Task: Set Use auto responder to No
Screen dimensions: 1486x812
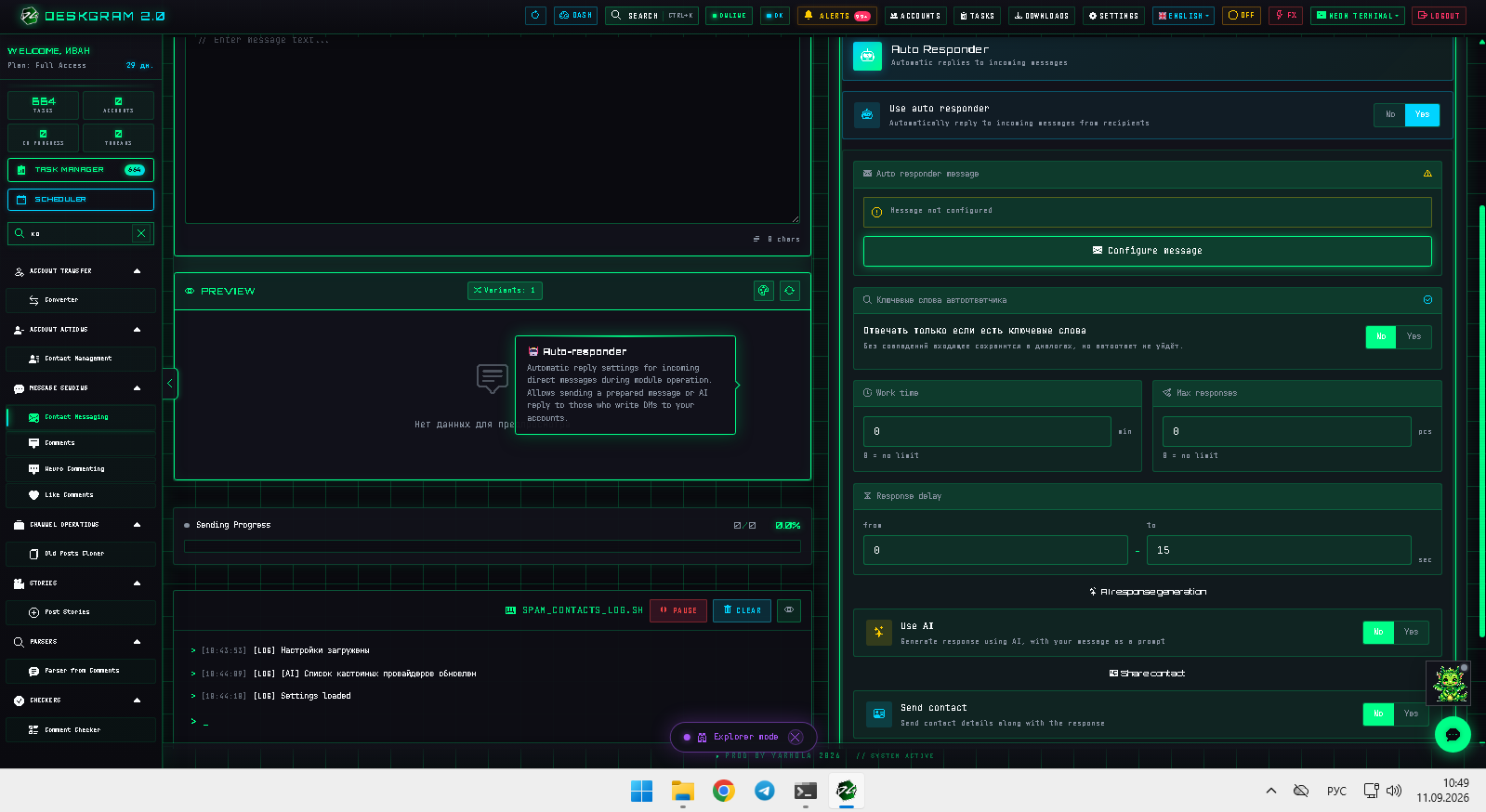Action: point(1390,115)
